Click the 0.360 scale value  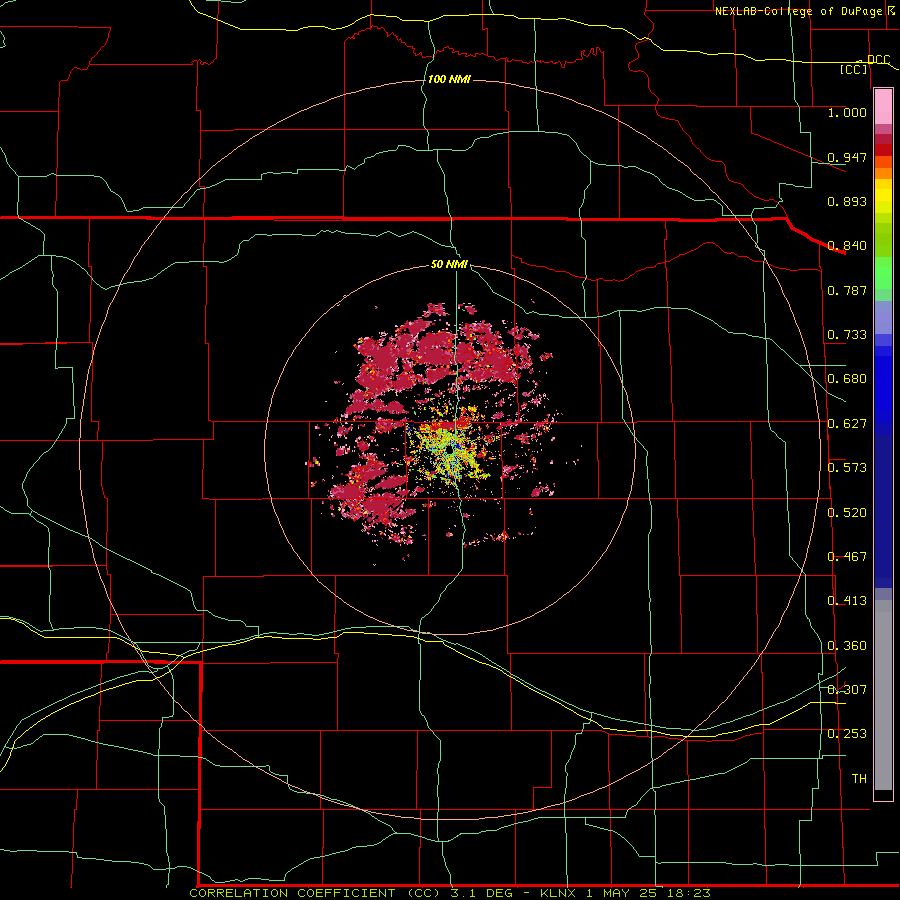(x=847, y=646)
